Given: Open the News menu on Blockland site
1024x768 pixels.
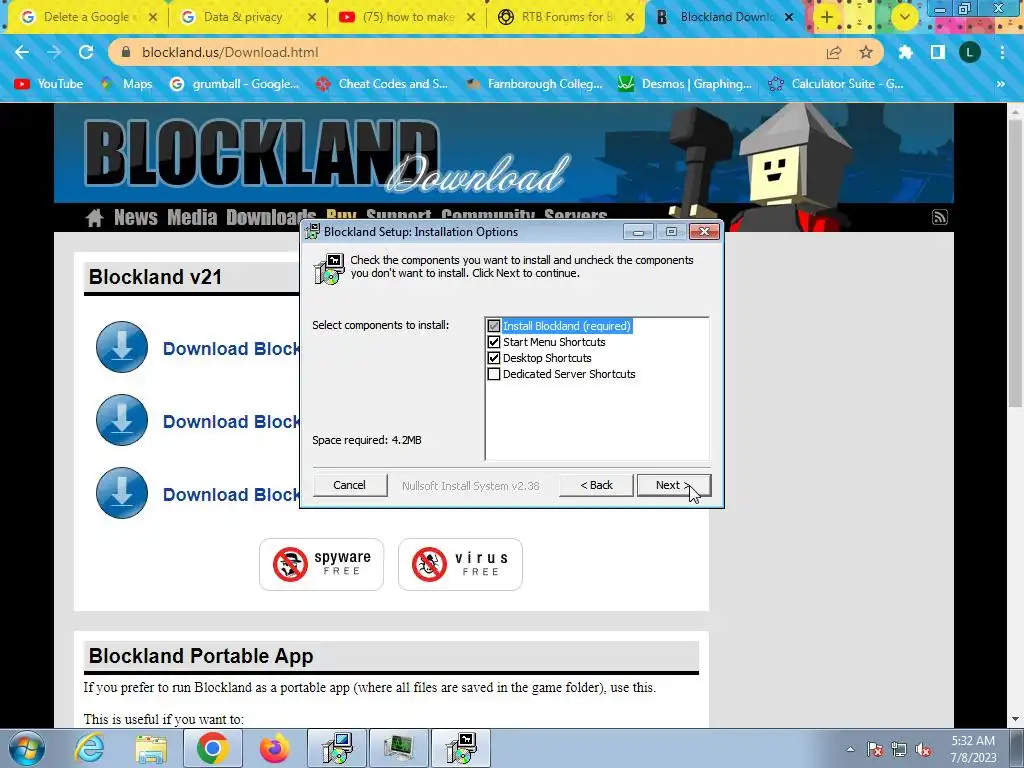Looking at the screenshot, I should (x=136, y=217).
